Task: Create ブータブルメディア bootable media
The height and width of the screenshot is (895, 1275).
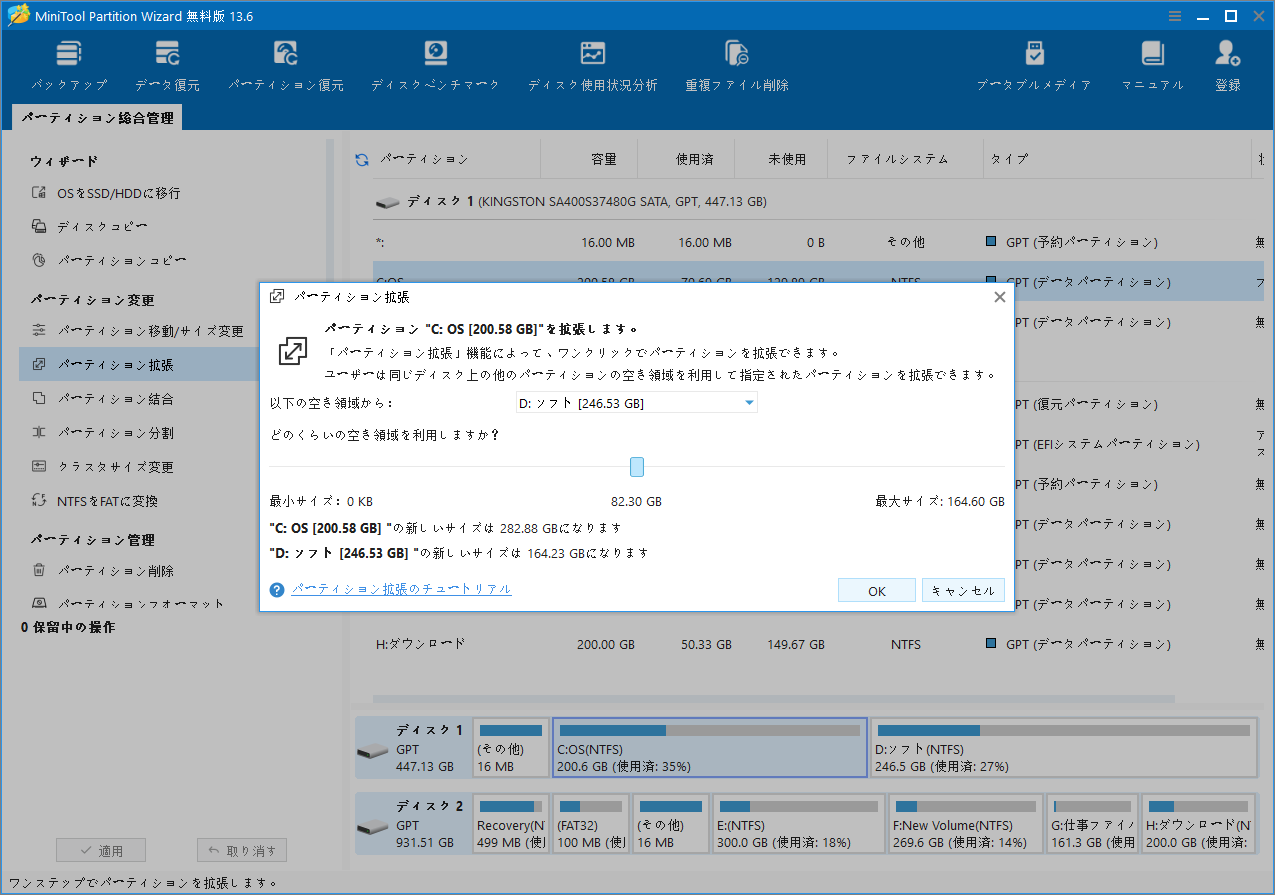Action: point(1034,66)
